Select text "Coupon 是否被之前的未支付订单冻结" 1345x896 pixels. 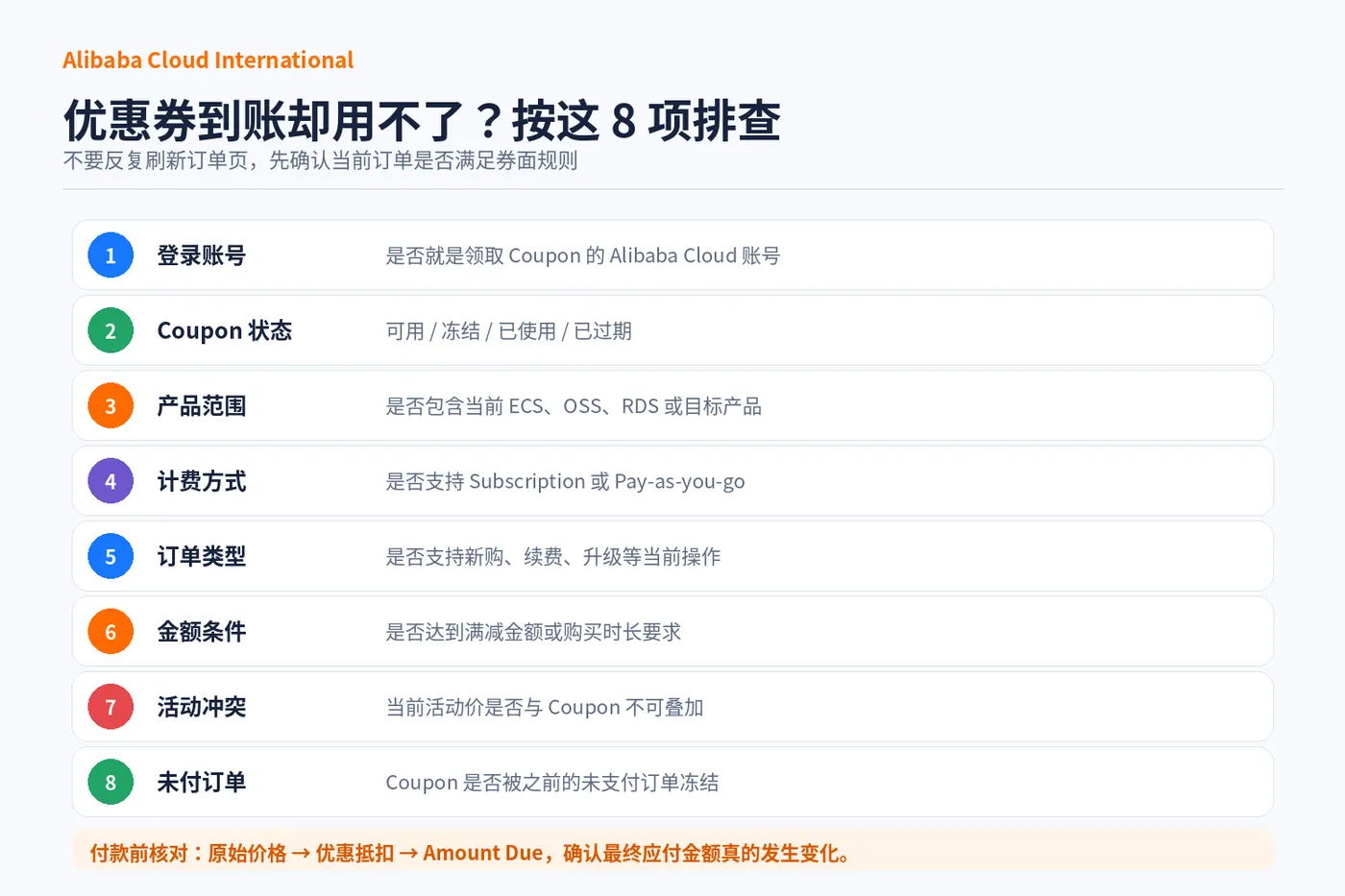pyautogui.click(x=552, y=782)
